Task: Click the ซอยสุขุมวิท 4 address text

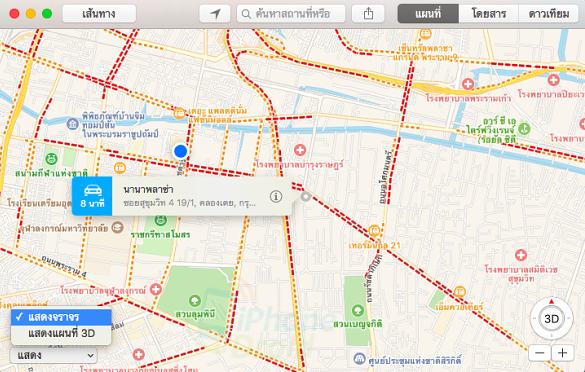Action: (x=189, y=203)
